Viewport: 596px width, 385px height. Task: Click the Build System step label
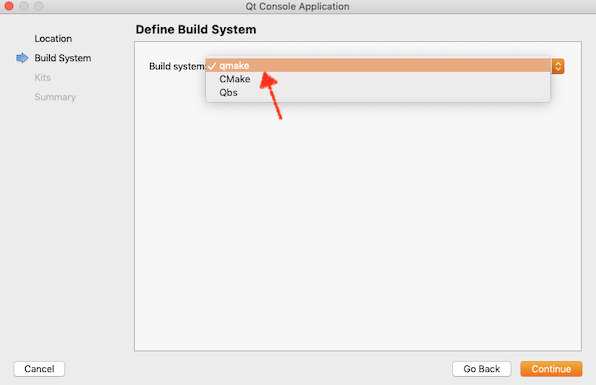click(x=63, y=58)
